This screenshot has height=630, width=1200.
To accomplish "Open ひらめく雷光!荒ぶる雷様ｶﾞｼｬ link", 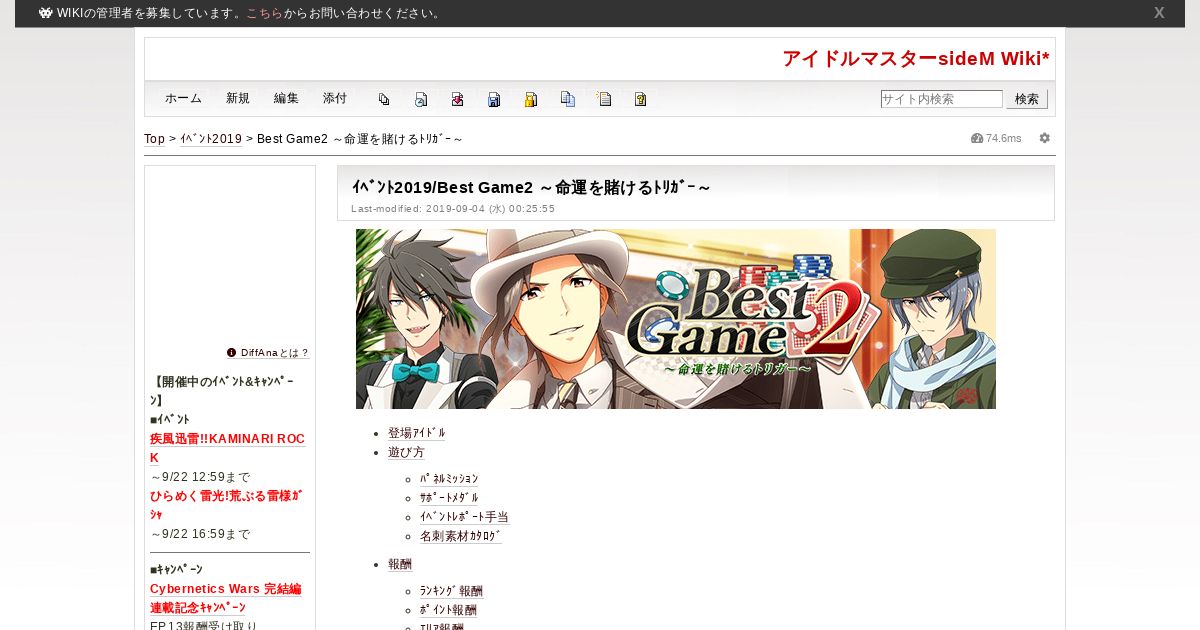I will pyautogui.click(x=226, y=504).
